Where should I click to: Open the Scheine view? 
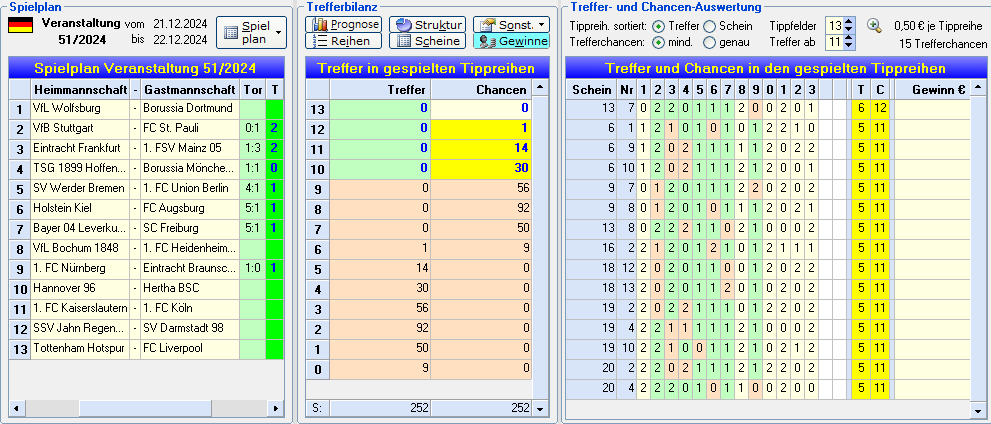click(427, 41)
